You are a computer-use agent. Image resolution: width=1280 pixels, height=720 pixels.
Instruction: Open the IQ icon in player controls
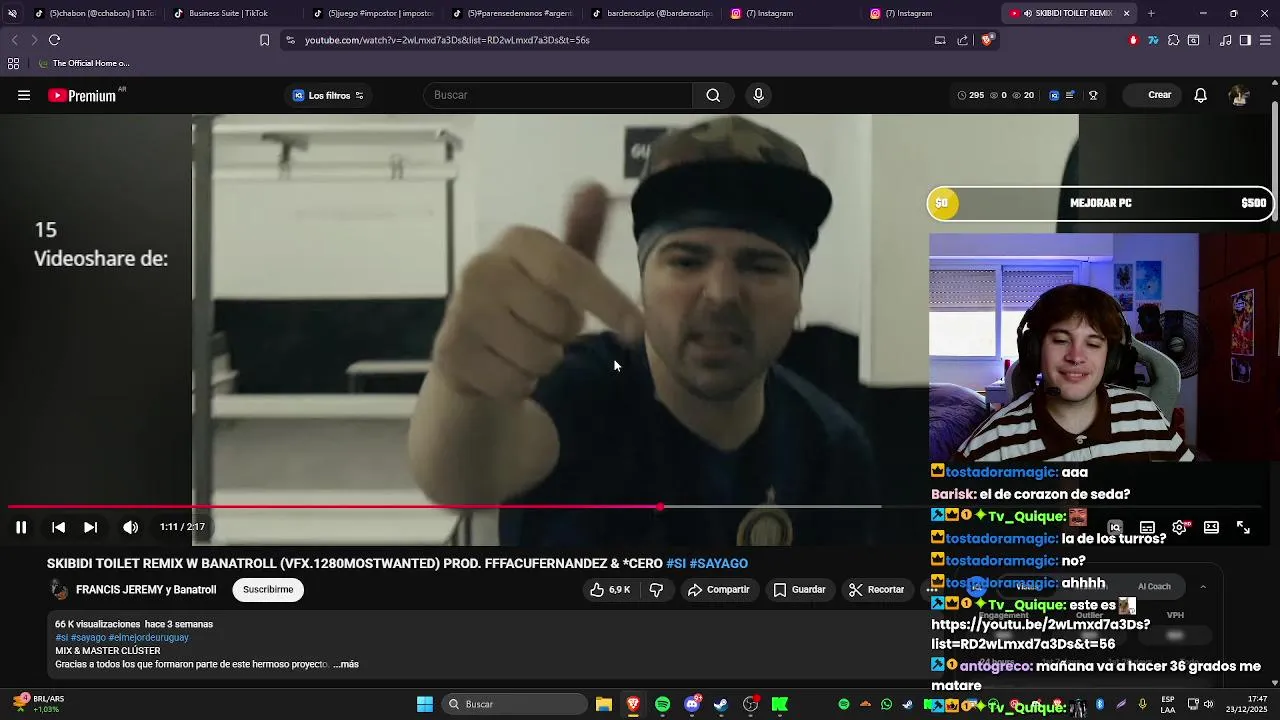coord(1115,527)
